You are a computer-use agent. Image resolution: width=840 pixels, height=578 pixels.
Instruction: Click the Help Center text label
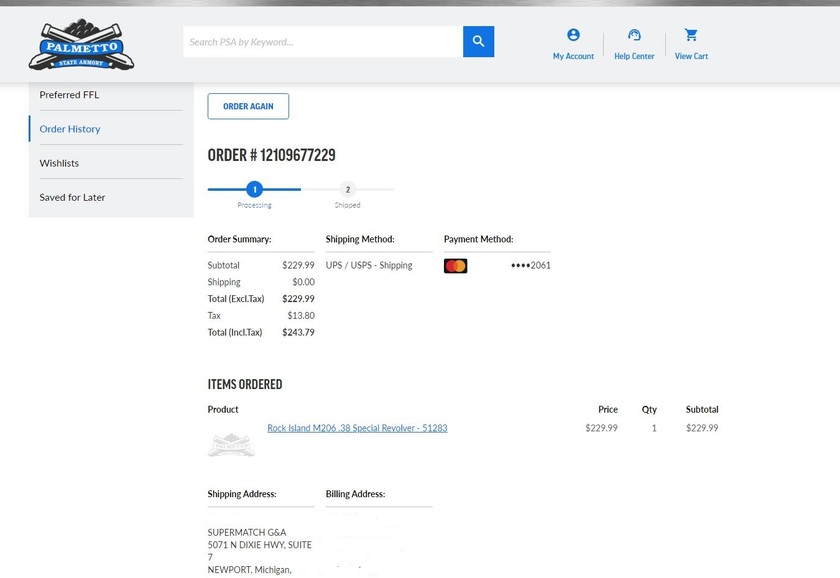(x=634, y=57)
